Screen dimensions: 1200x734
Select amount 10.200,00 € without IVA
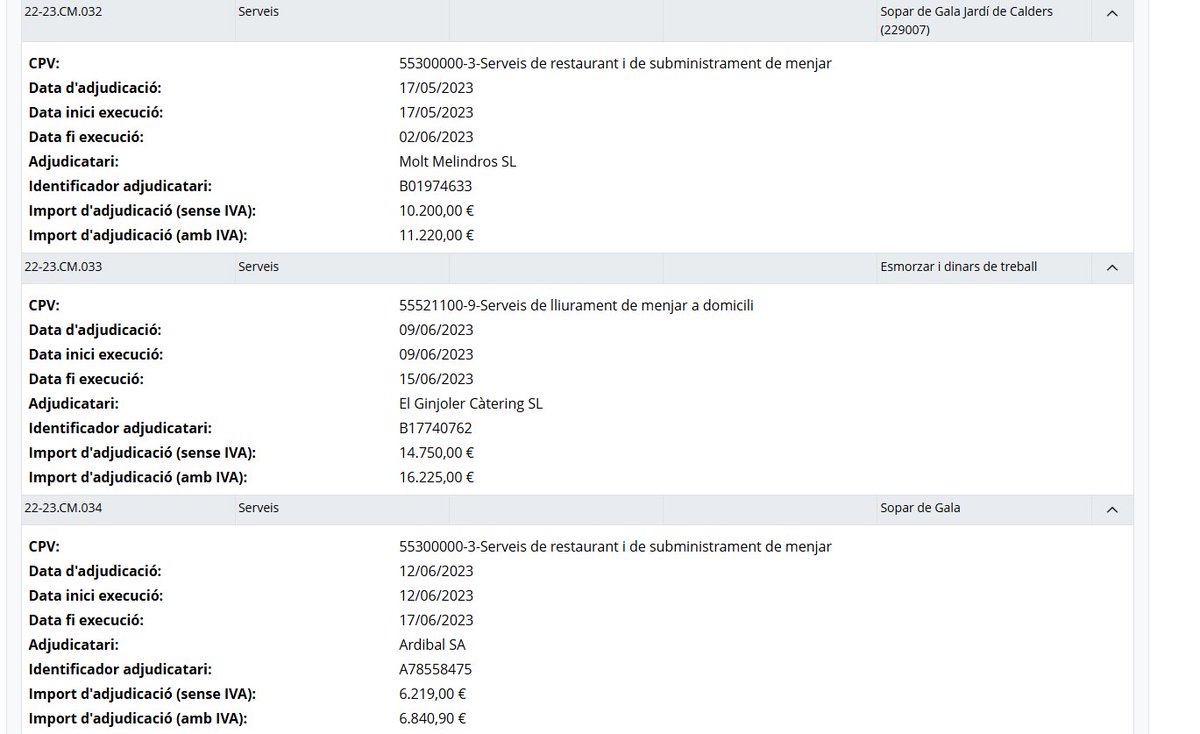click(x=436, y=211)
